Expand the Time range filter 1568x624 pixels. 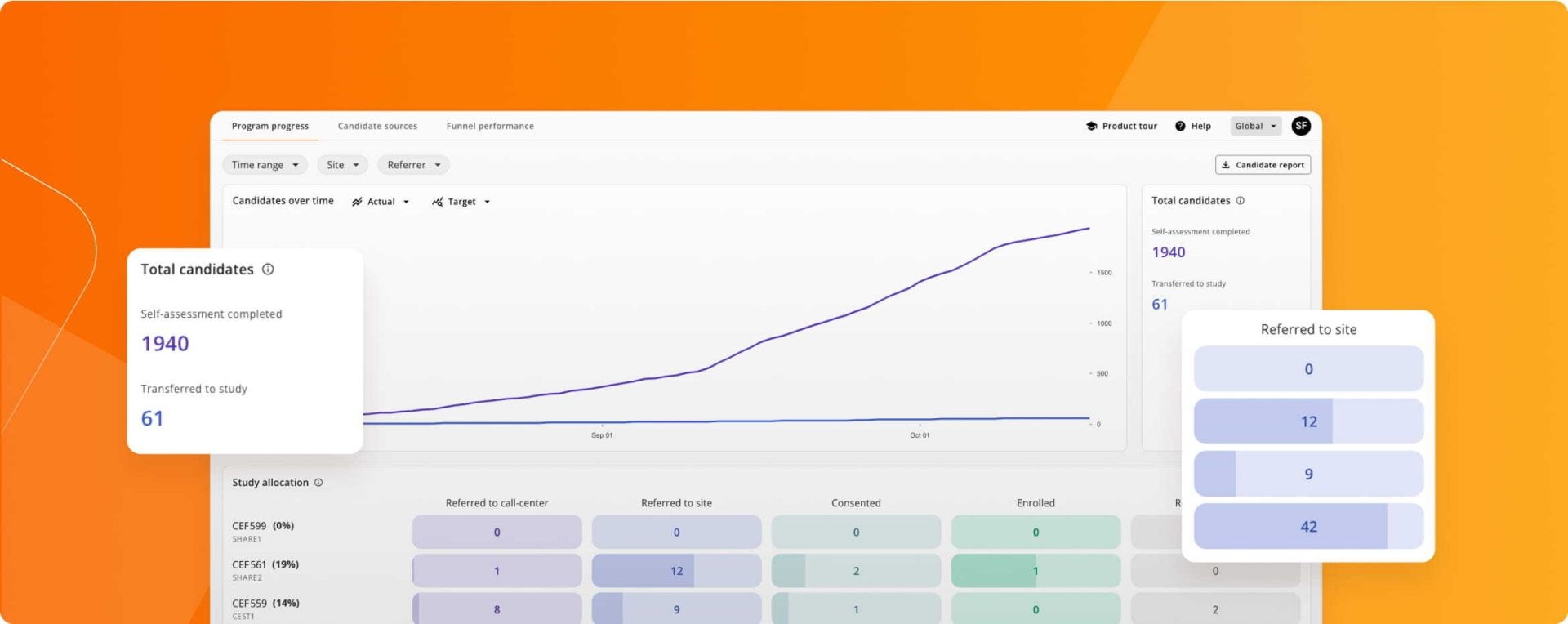[265, 165]
